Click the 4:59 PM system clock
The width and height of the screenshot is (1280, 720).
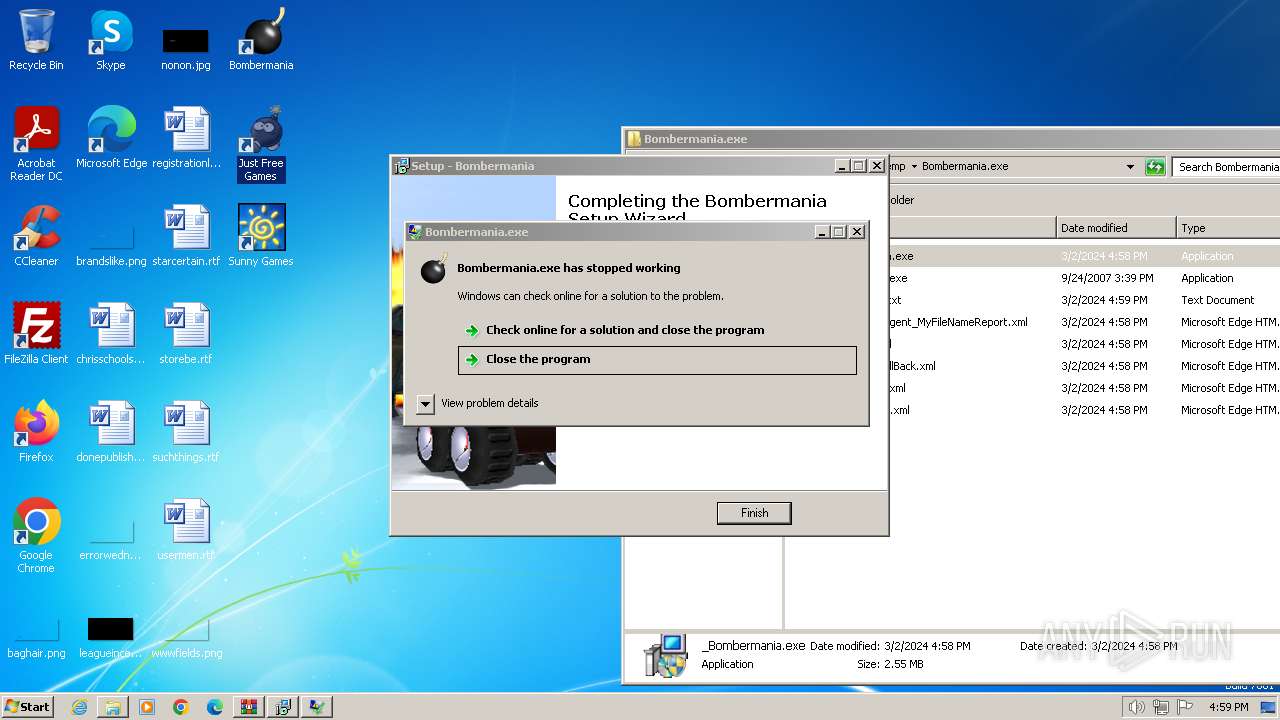[x=1228, y=707]
